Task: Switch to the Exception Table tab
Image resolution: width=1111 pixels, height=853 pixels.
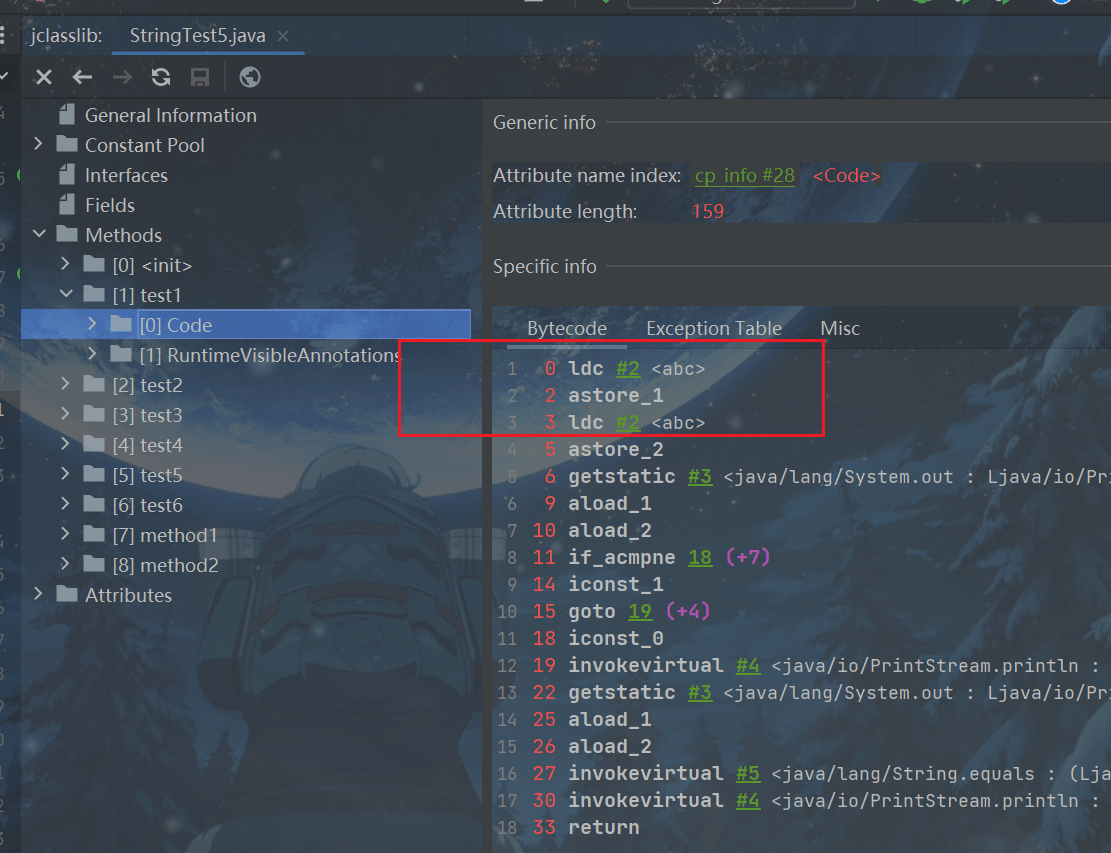Action: 713,328
